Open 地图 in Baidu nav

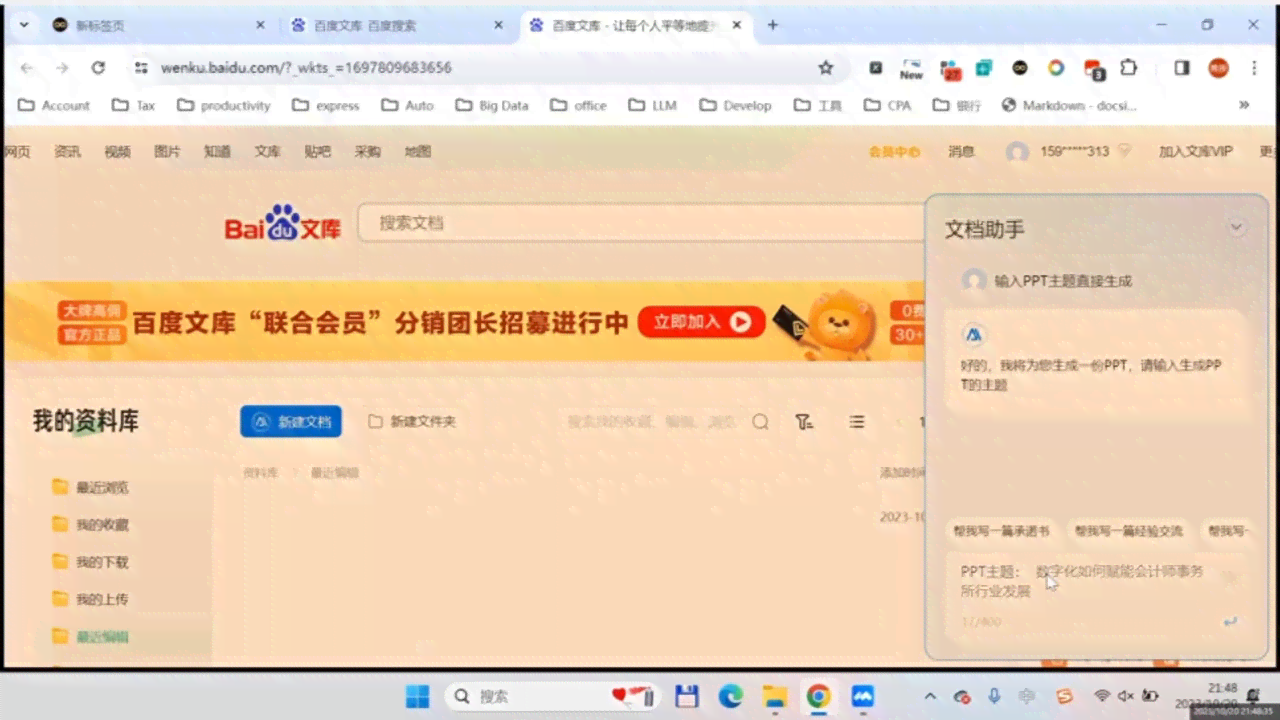coord(417,152)
